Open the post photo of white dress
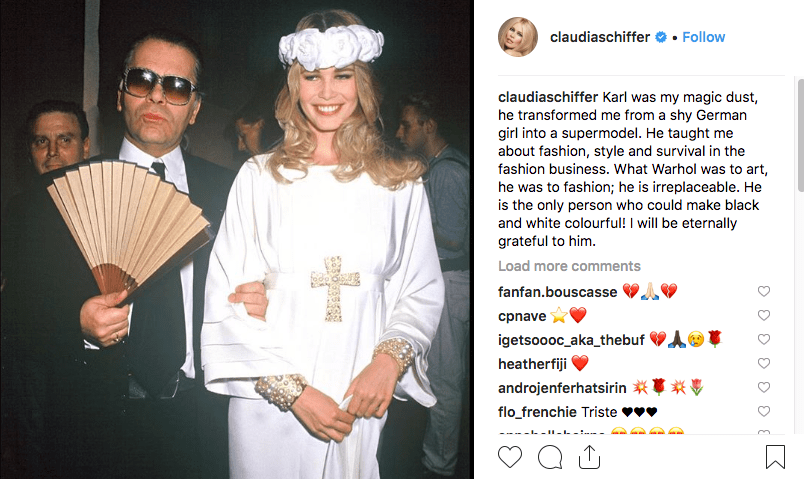 (237, 240)
